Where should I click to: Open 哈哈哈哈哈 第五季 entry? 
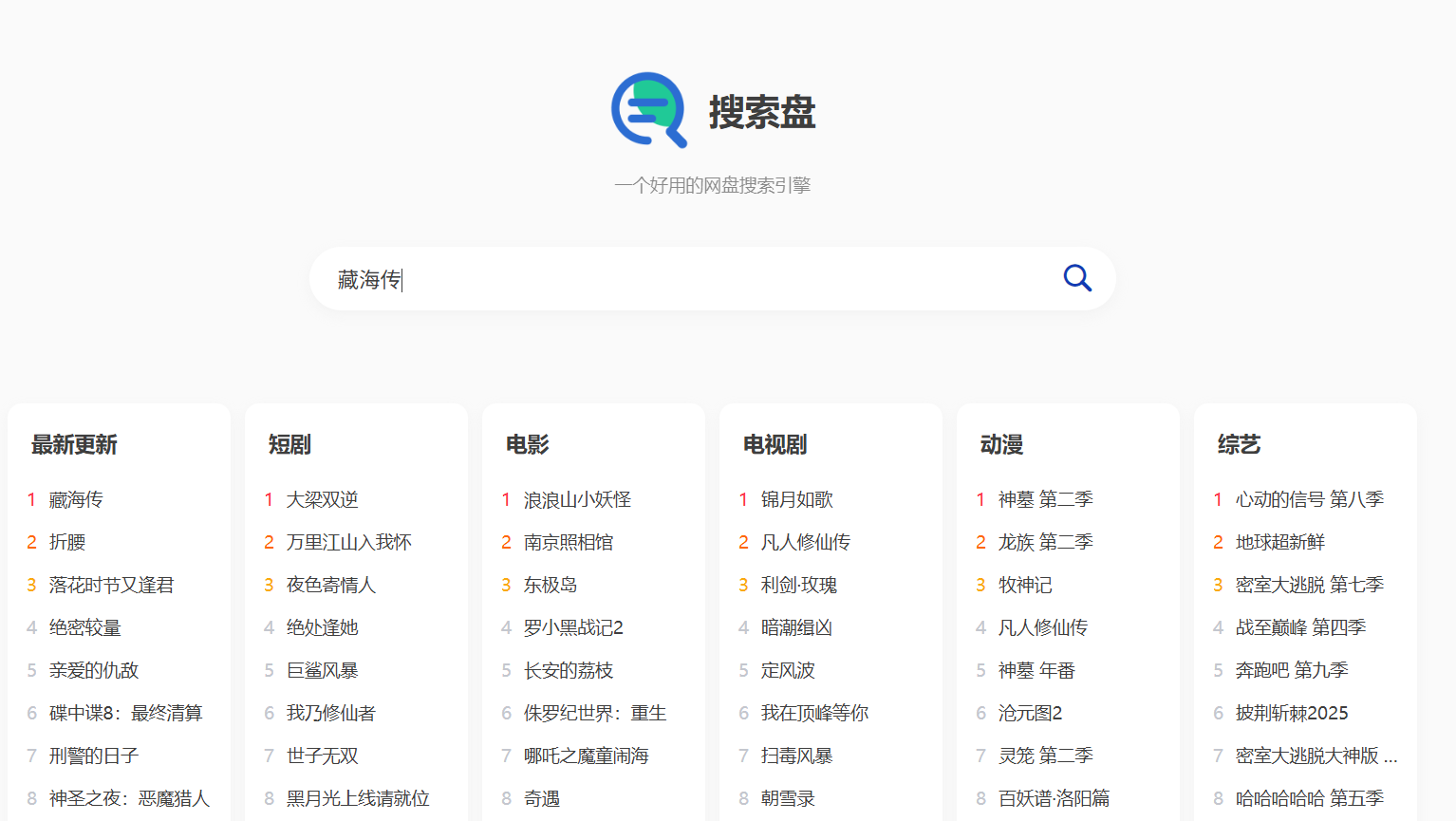1310,798
